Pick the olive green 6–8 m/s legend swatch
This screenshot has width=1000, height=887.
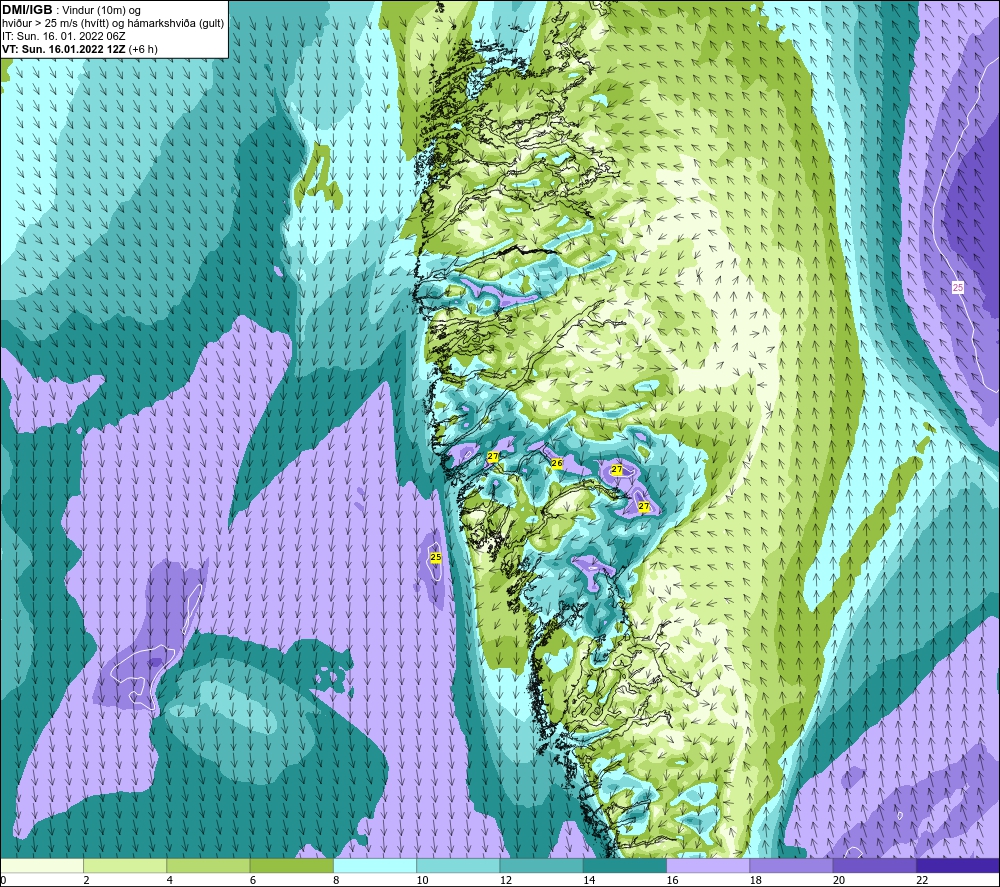[291, 866]
